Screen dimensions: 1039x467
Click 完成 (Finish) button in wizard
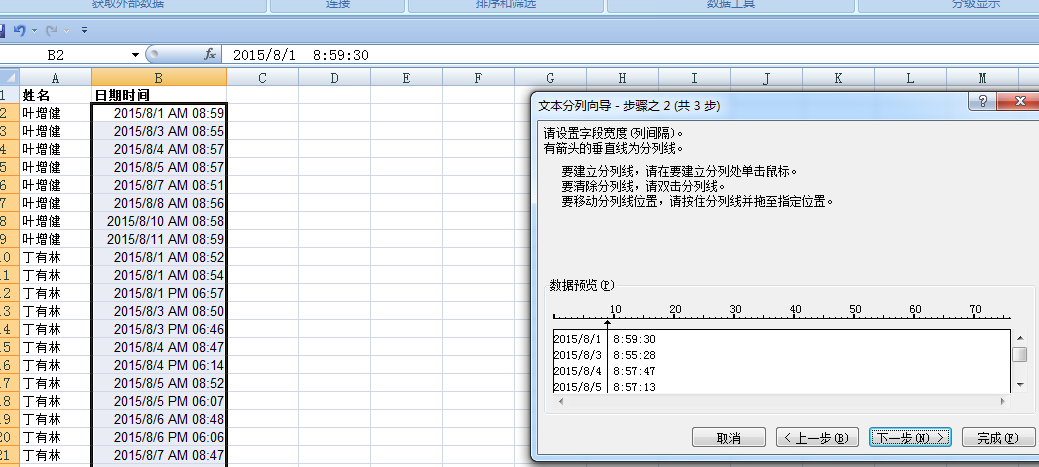997,438
